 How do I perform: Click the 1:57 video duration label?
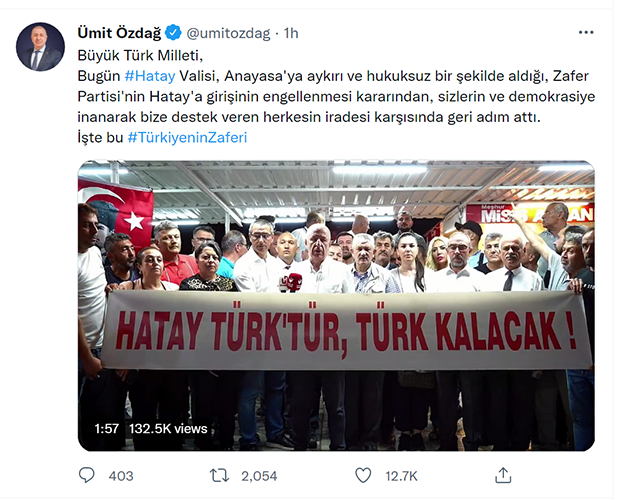(107, 428)
